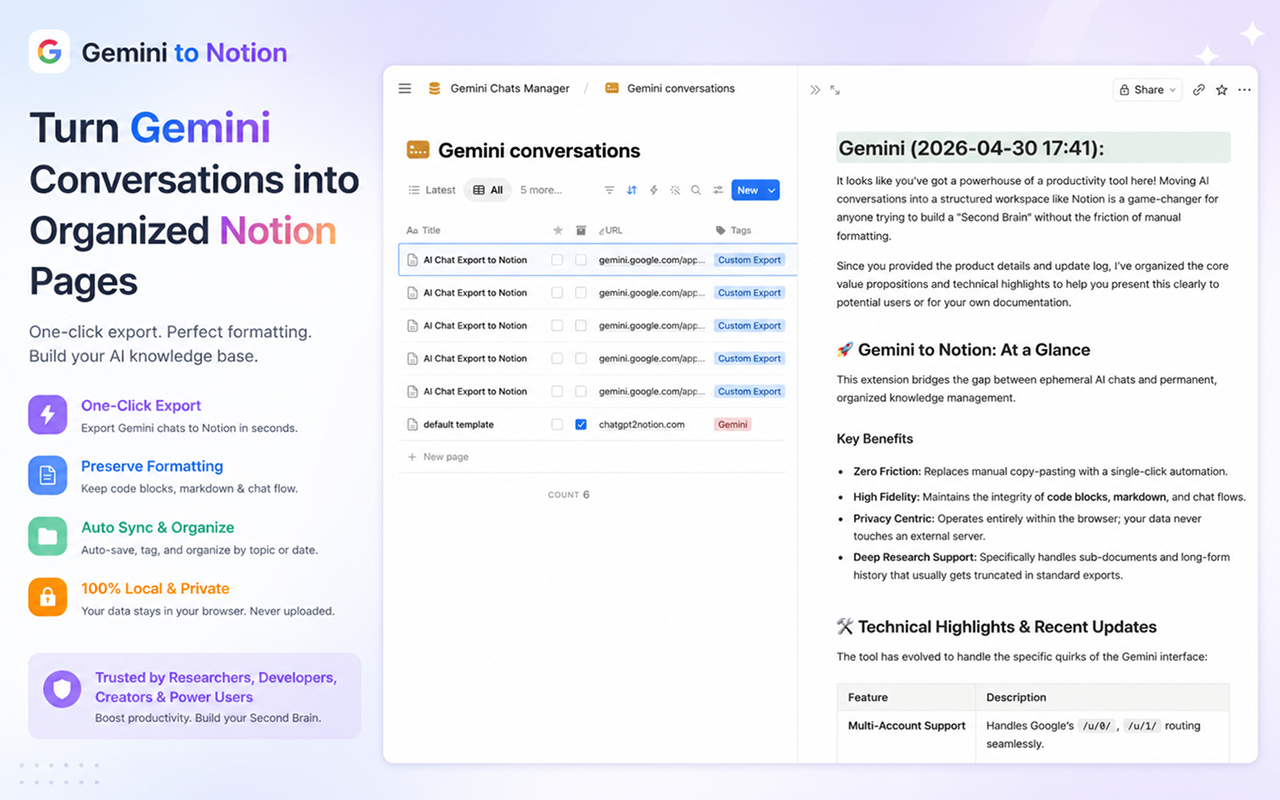Click the Google G logo

coord(49,52)
